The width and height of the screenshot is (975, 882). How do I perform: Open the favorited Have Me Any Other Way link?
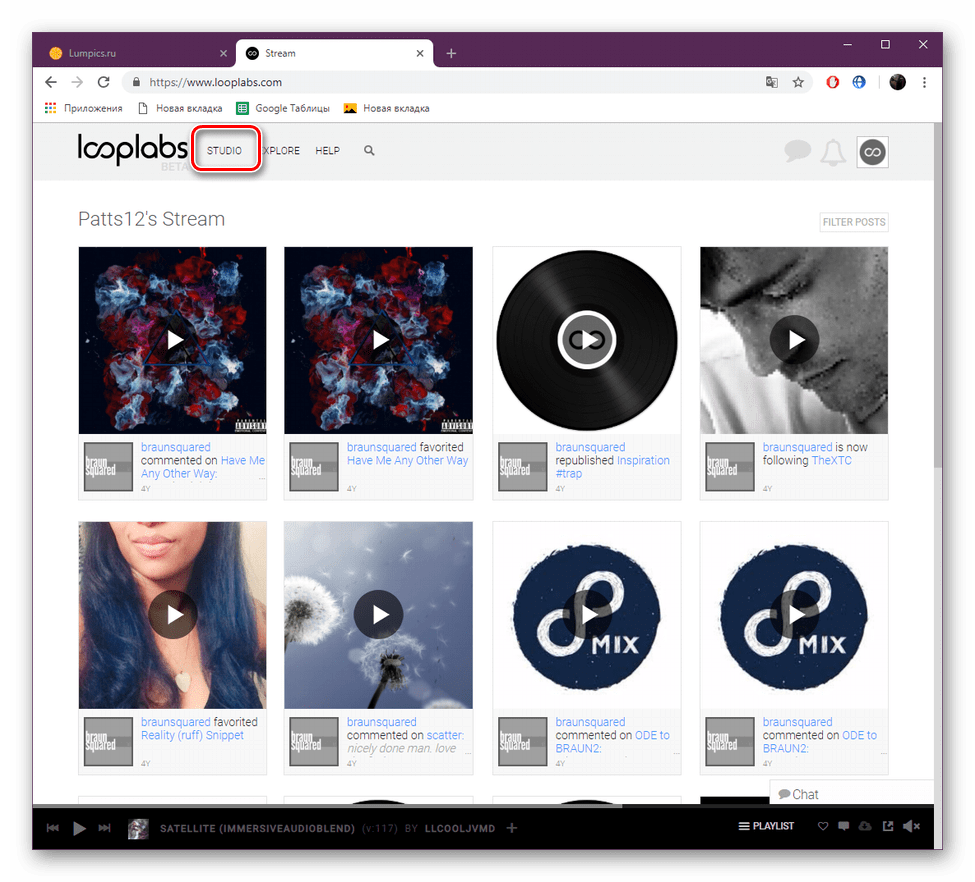coord(407,460)
